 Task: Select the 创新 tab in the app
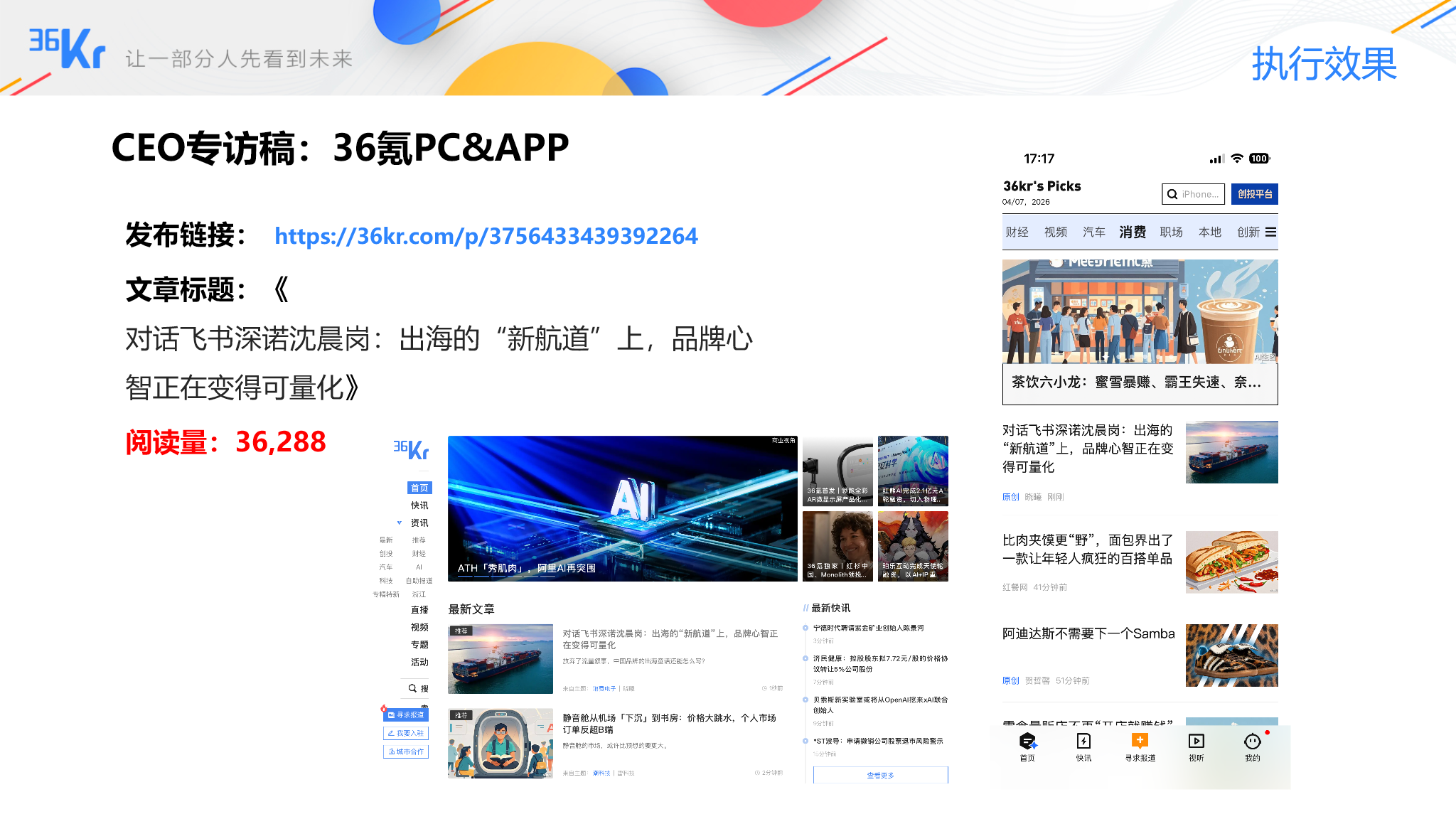click(1248, 232)
